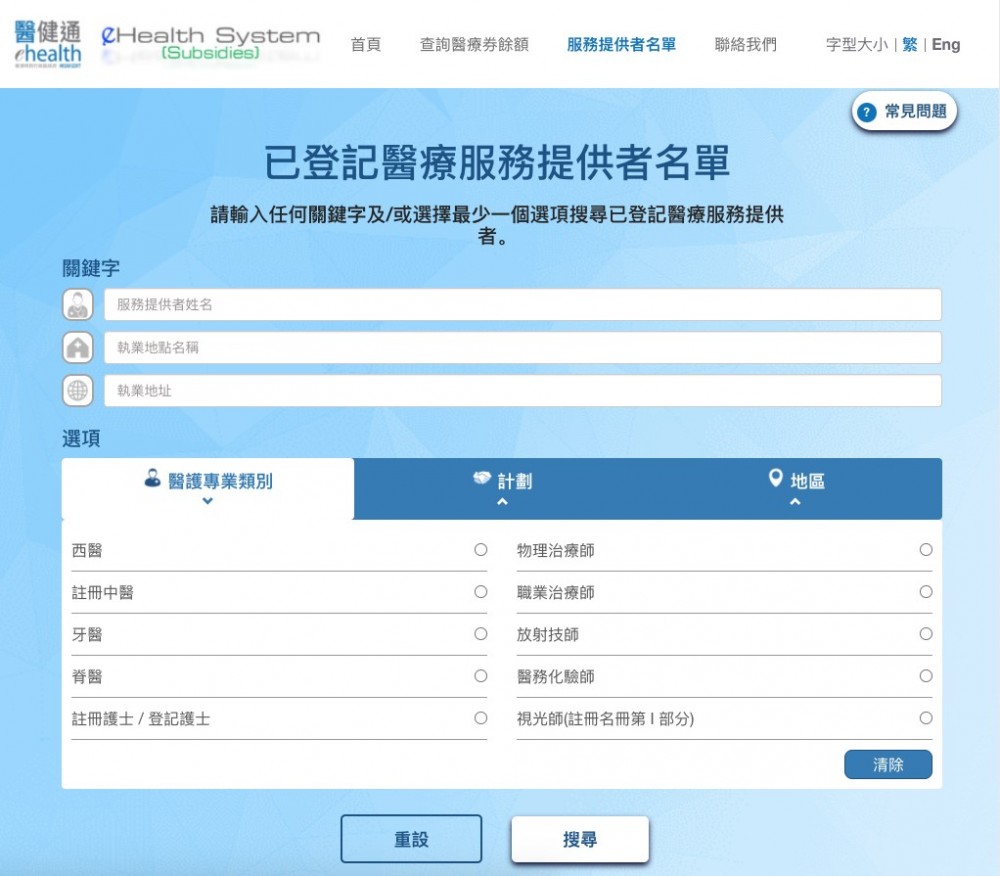Select the 物理治療師 radio option

(x=926, y=550)
